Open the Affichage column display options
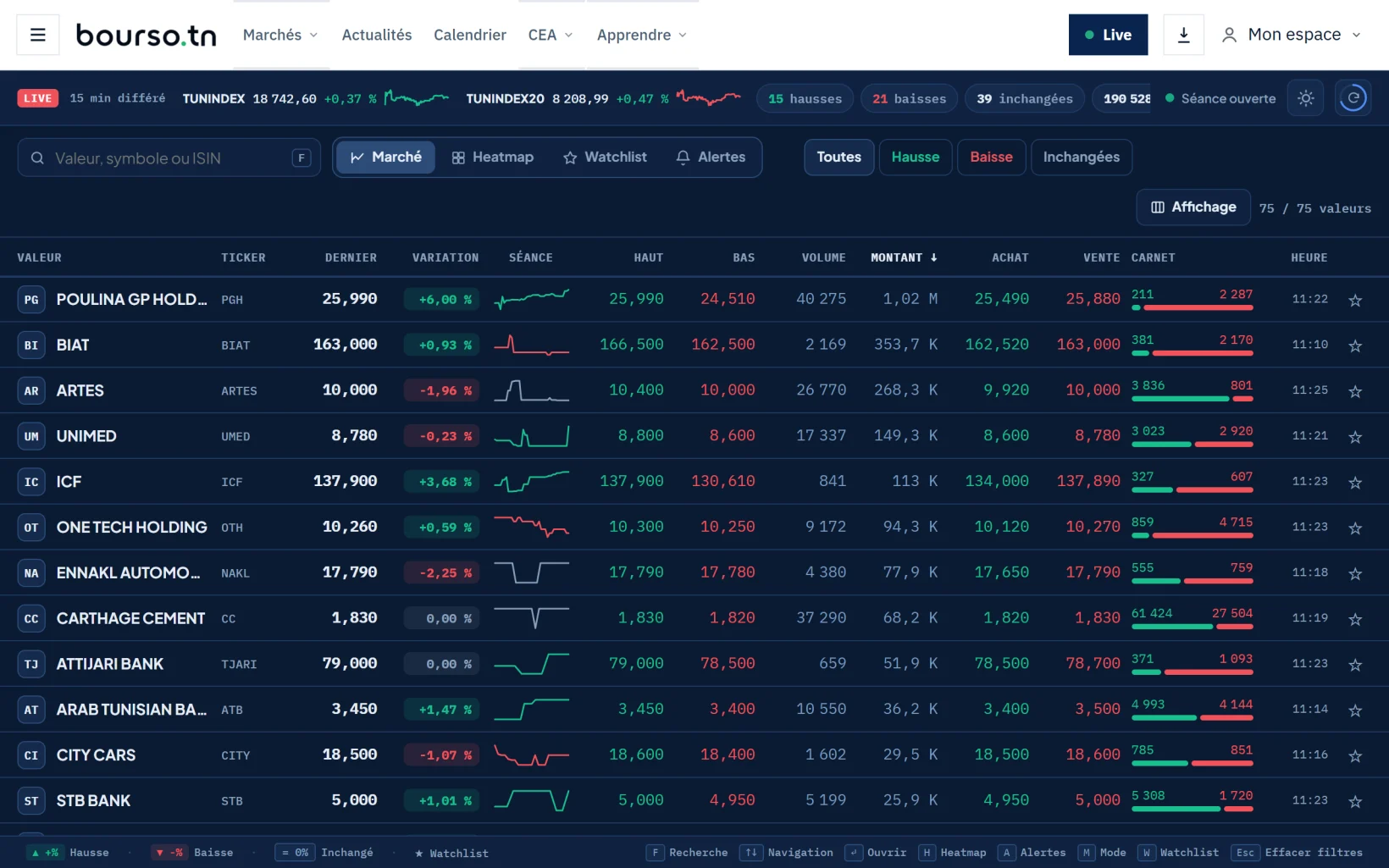The width and height of the screenshot is (1389, 868). 1193,207
